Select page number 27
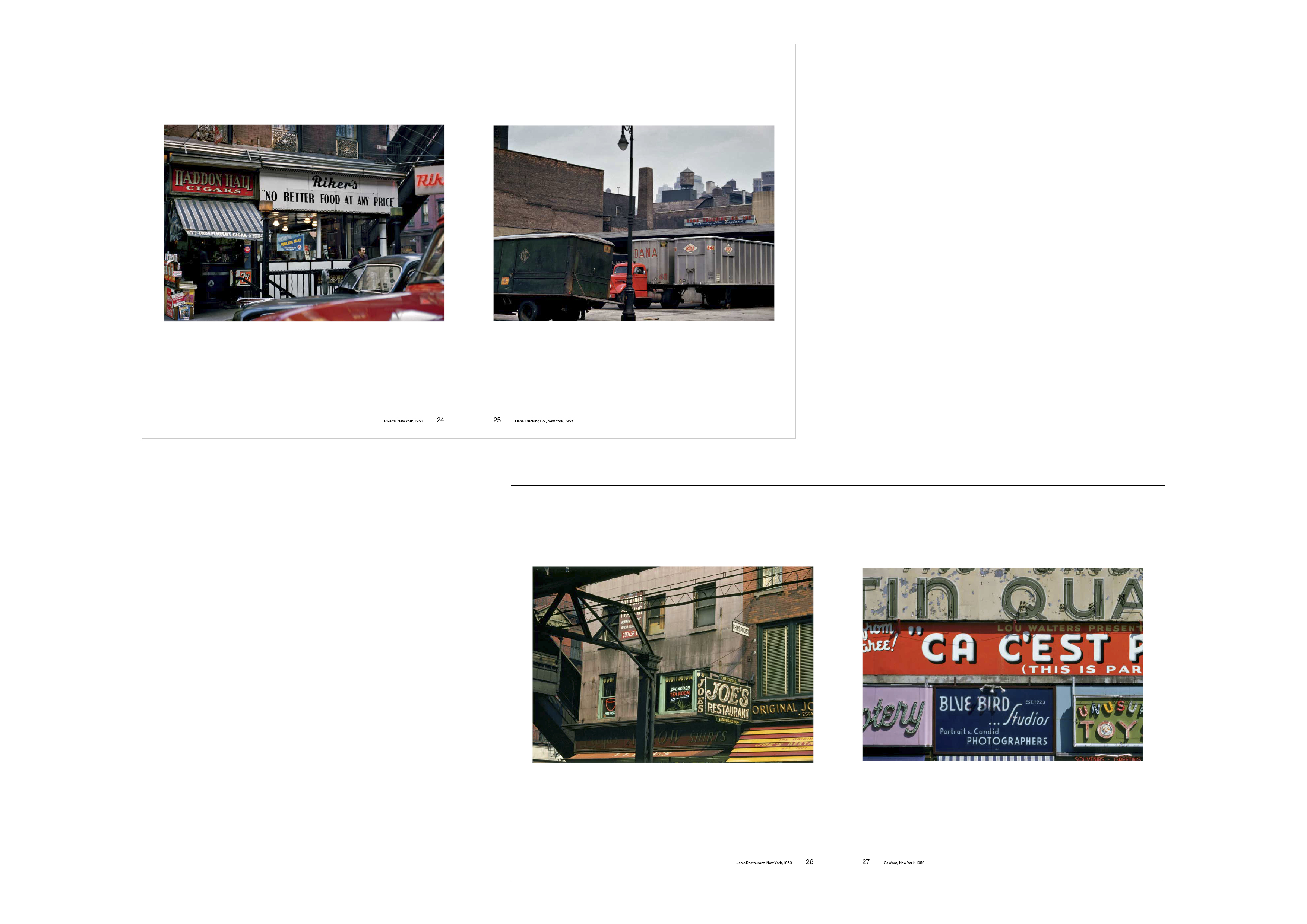Image resolution: width=1307 pixels, height=924 pixels. (865, 861)
